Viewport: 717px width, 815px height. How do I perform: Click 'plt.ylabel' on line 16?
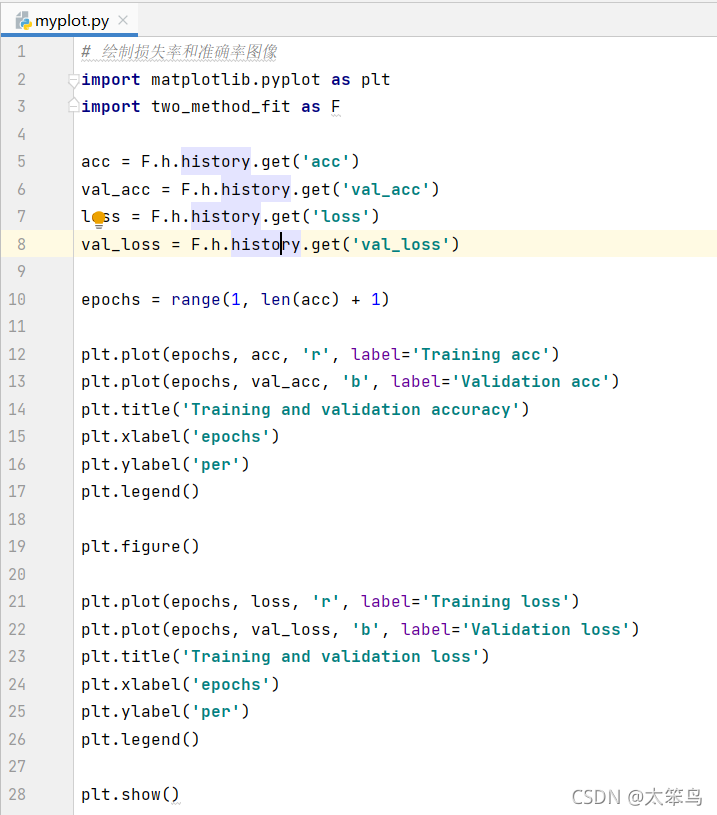pos(131,464)
